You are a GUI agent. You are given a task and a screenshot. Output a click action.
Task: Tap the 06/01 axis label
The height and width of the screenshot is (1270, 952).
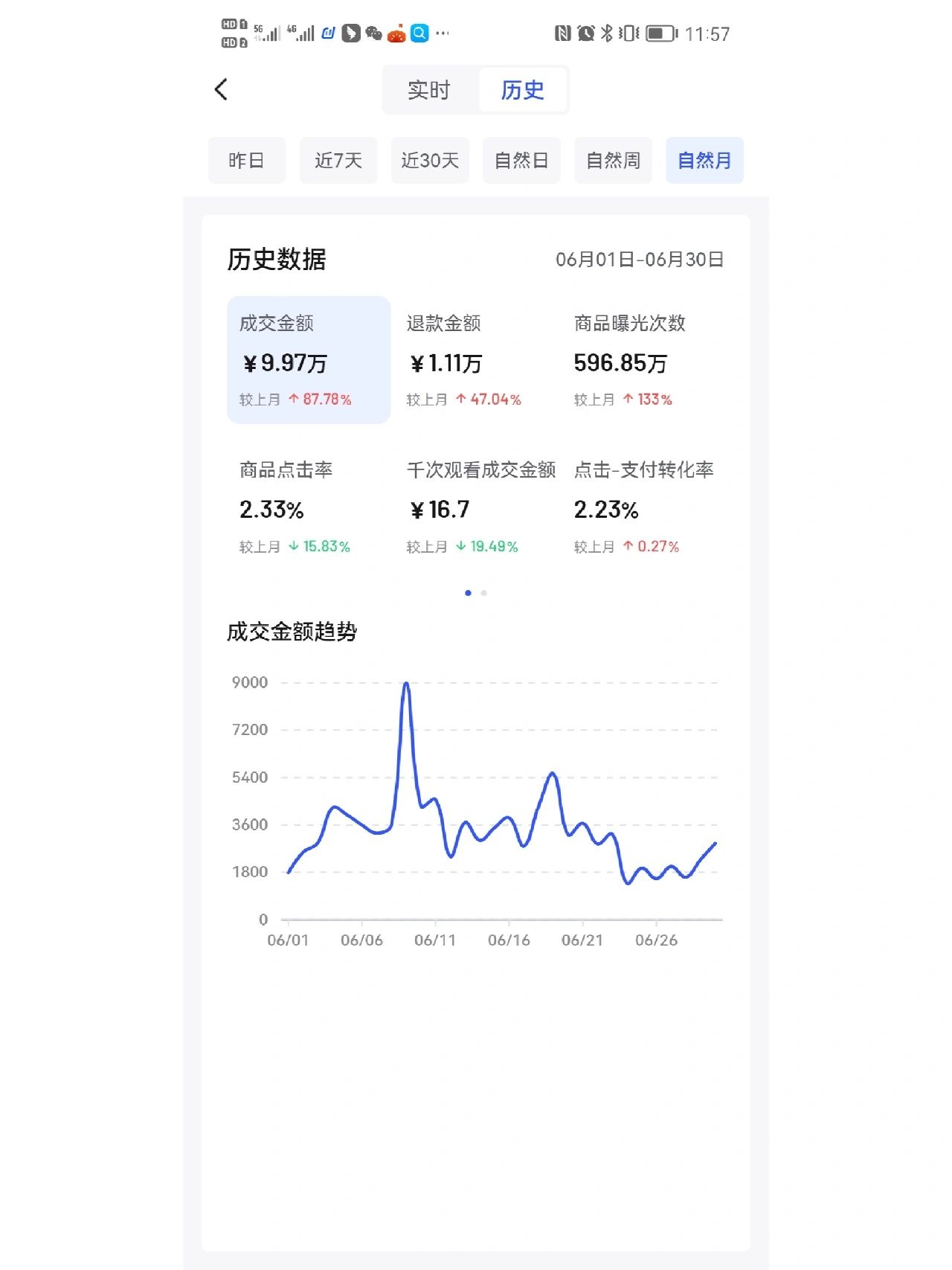click(x=288, y=940)
